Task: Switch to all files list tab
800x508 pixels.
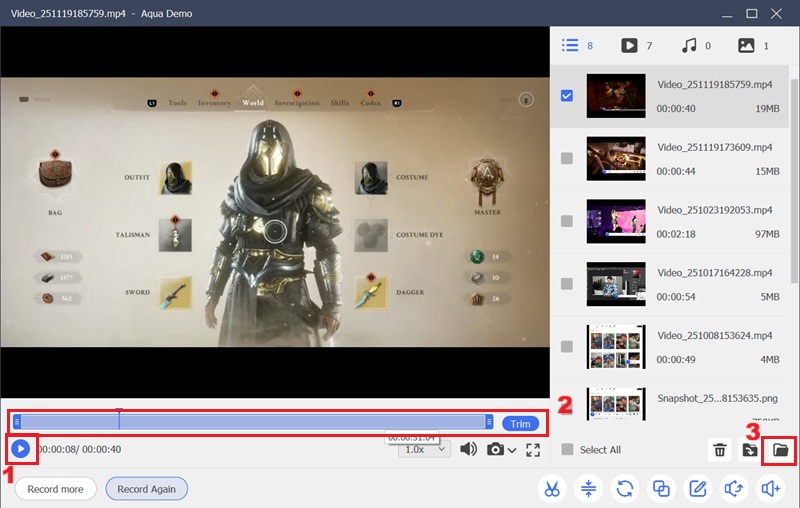Action: click(x=577, y=45)
